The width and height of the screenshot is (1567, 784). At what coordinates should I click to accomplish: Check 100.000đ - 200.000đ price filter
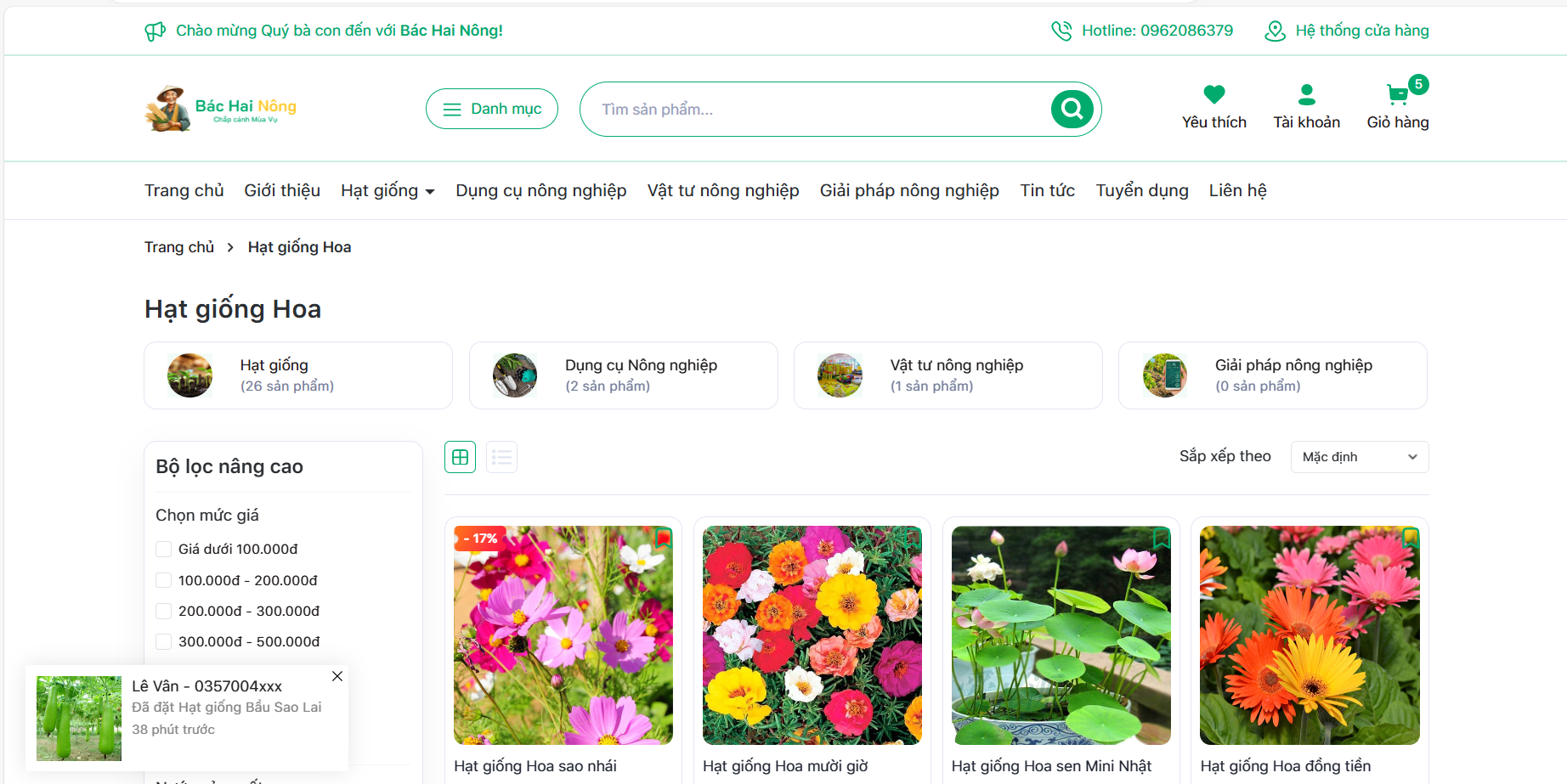coord(164,580)
